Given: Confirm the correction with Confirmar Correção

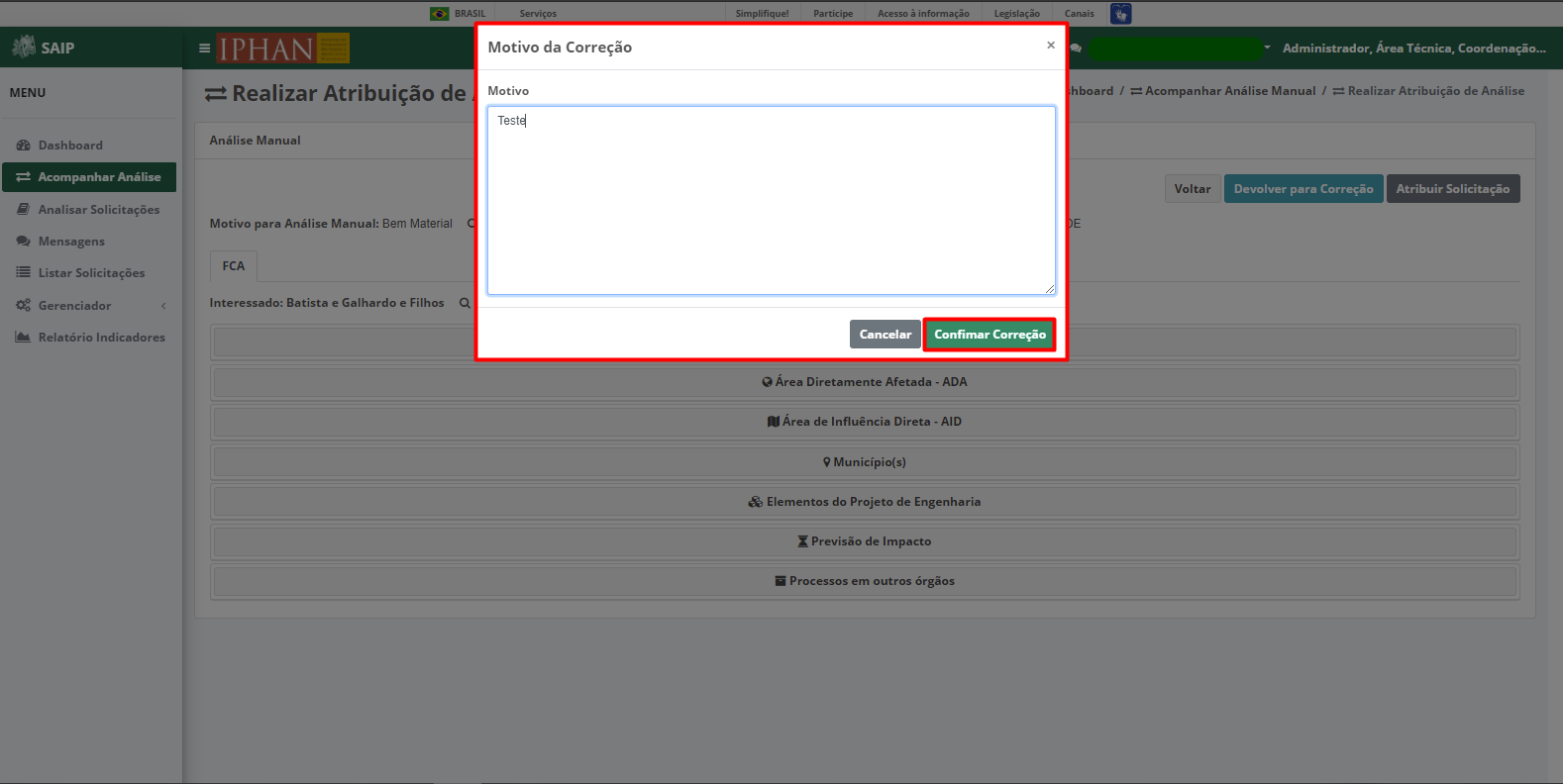Looking at the screenshot, I should (x=990, y=335).
